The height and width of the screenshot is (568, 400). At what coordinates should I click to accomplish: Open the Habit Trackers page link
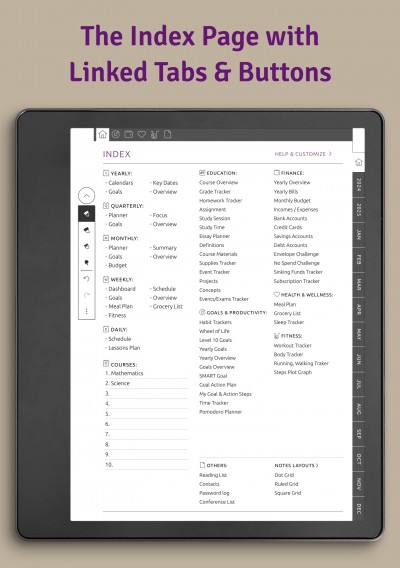215,322
